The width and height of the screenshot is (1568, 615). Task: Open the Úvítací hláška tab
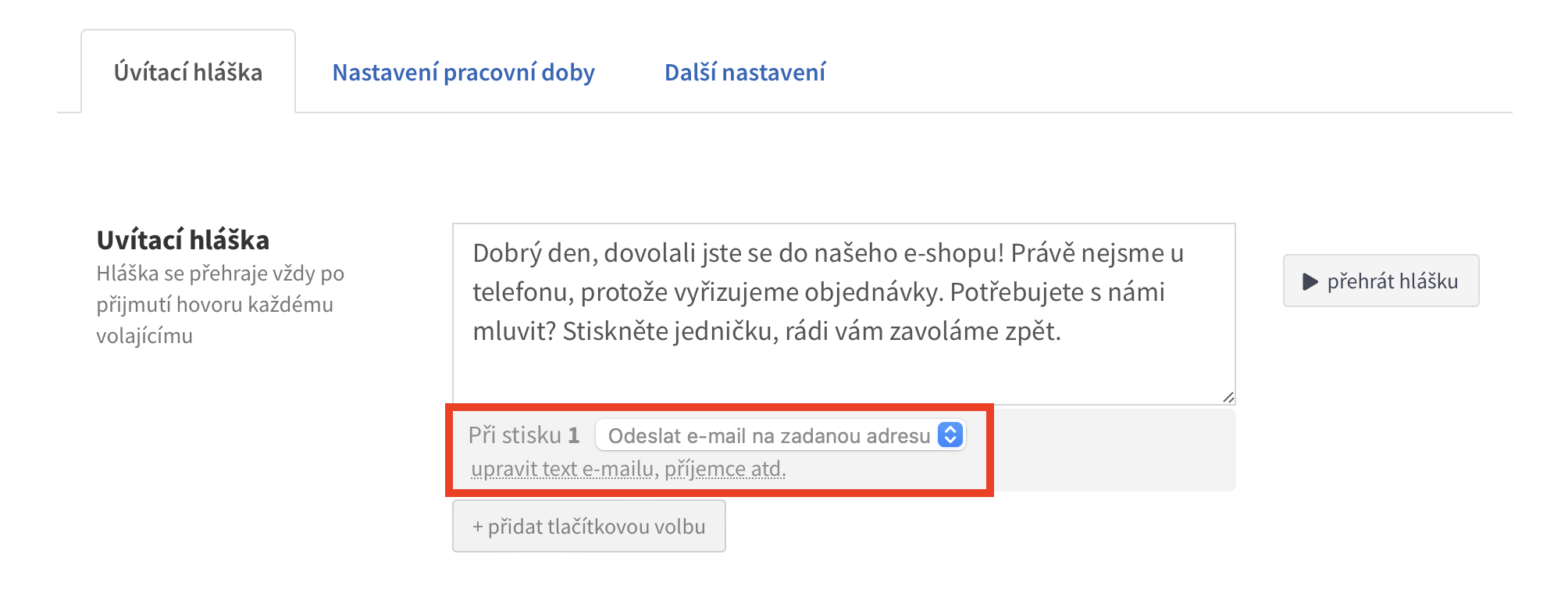[x=188, y=73]
